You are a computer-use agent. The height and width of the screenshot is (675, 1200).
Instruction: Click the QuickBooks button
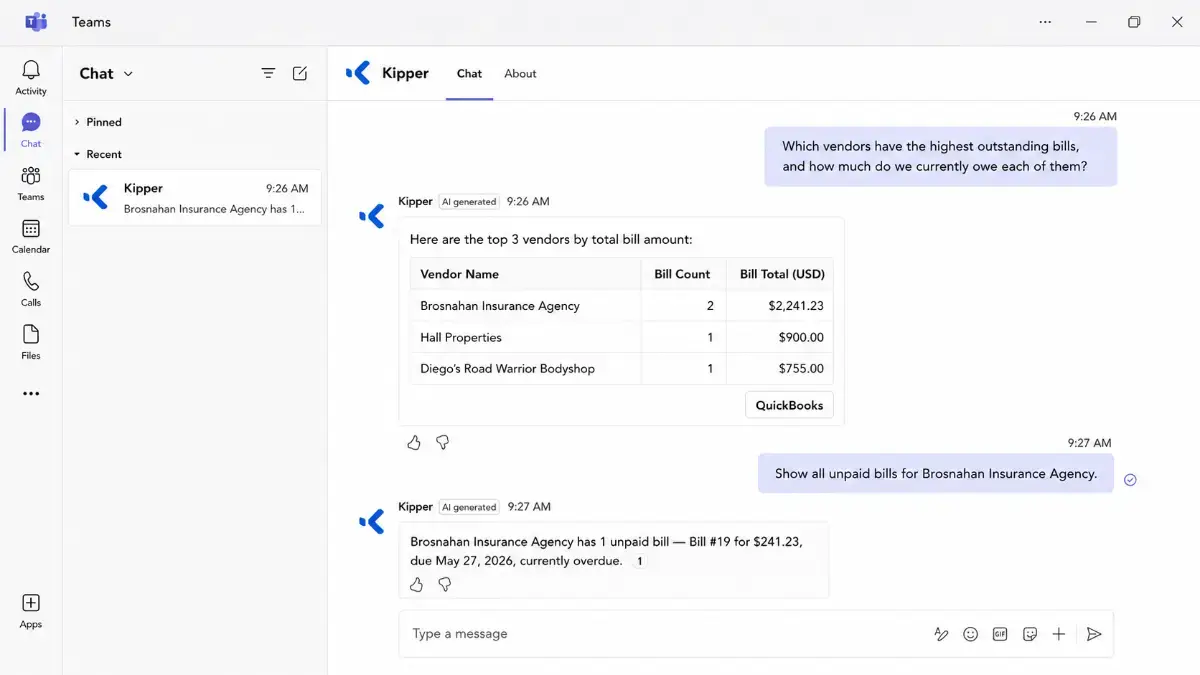[789, 405]
